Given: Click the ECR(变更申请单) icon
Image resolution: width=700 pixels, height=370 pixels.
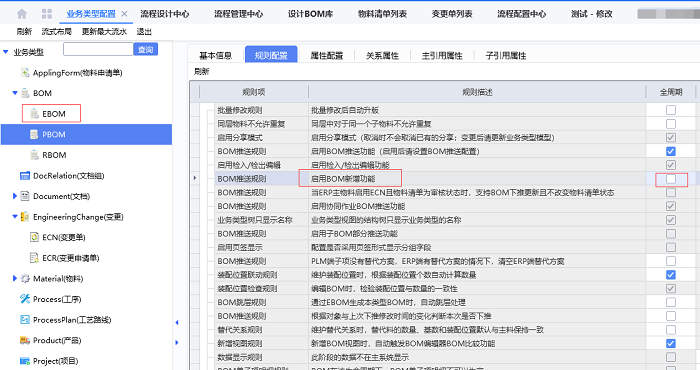Looking at the screenshot, I should 34,258.
